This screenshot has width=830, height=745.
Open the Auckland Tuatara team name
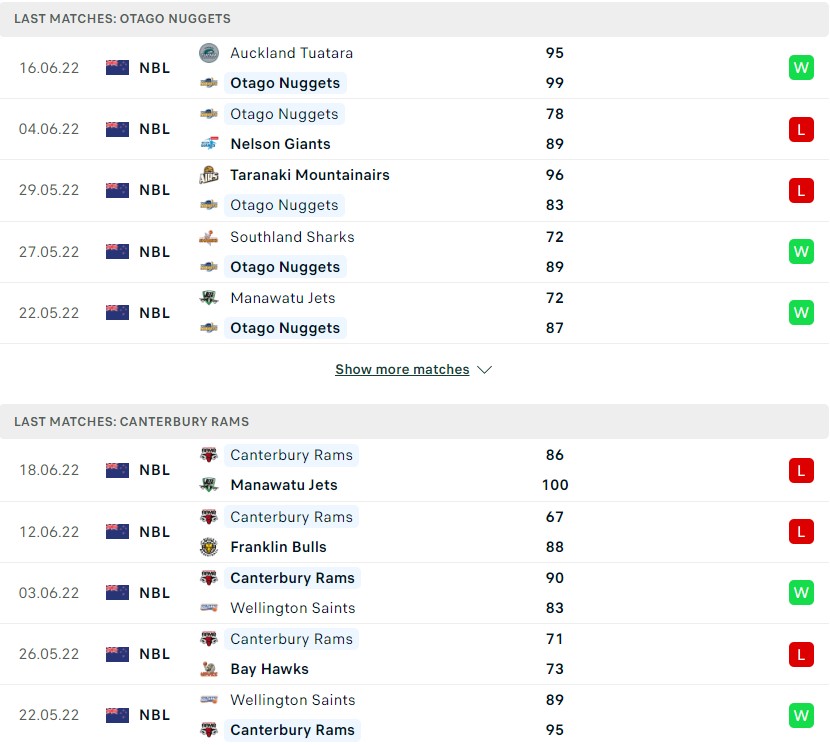(291, 53)
